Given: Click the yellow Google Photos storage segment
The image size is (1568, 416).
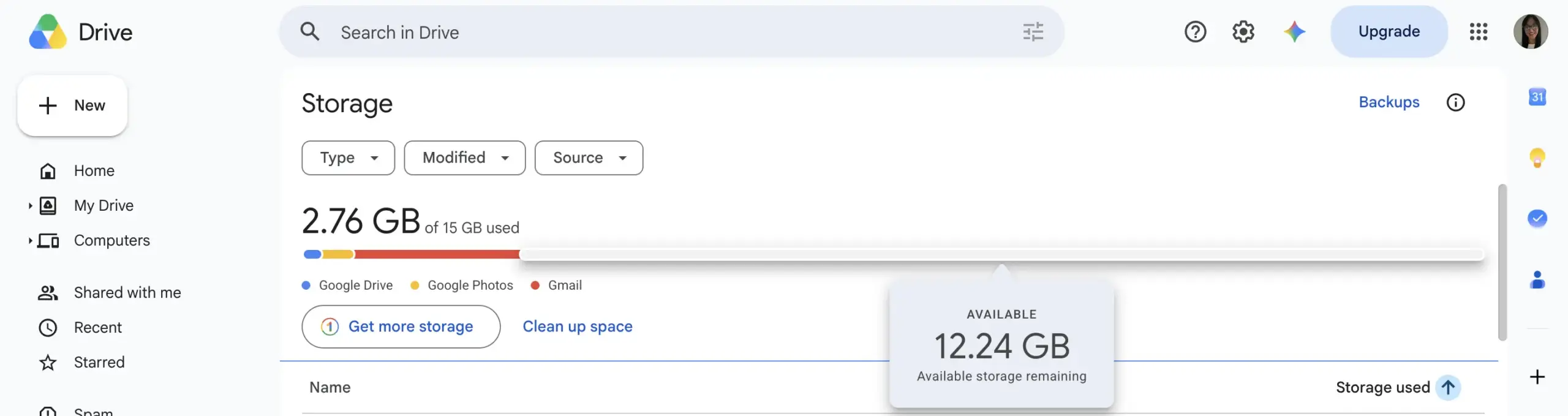Looking at the screenshot, I should tap(338, 254).
